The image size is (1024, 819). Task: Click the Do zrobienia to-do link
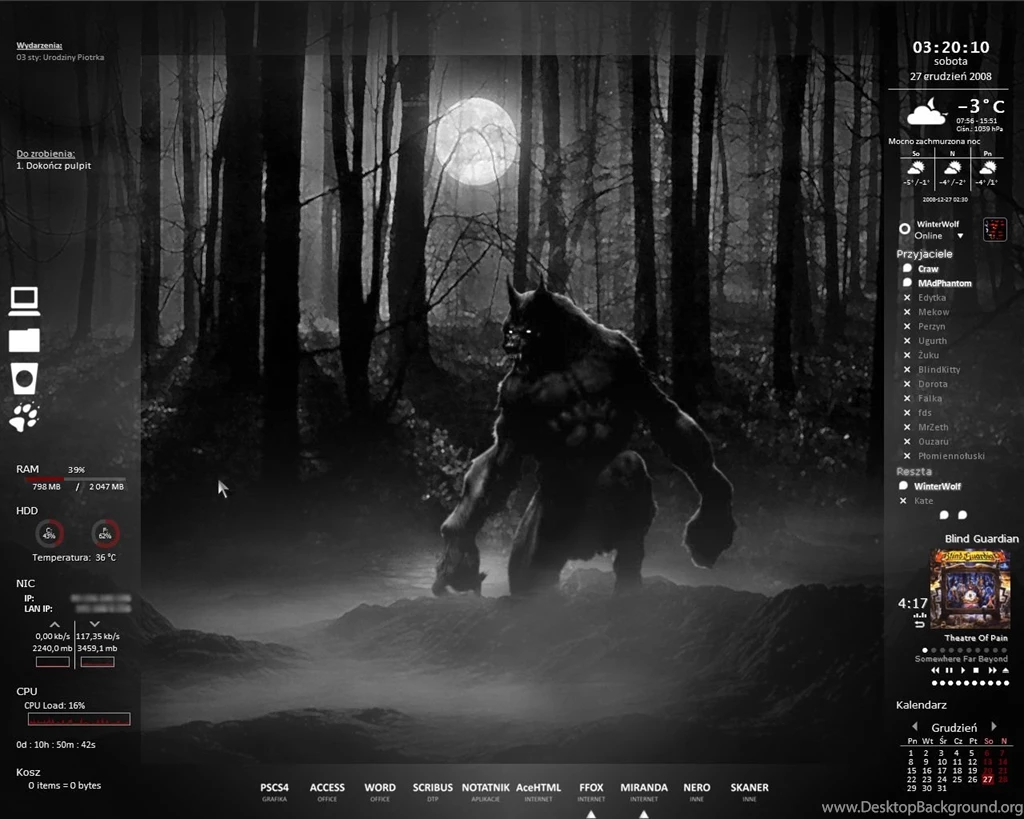pos(45,152)
